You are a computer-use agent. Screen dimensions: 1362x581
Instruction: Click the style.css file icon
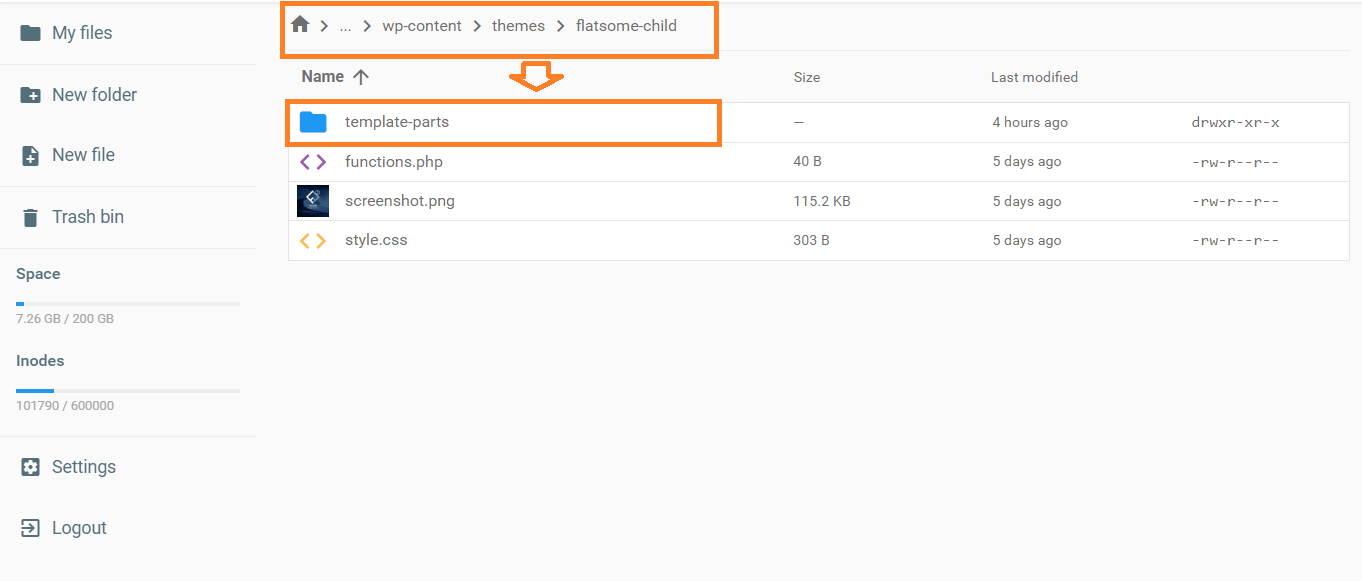(313, 241)
